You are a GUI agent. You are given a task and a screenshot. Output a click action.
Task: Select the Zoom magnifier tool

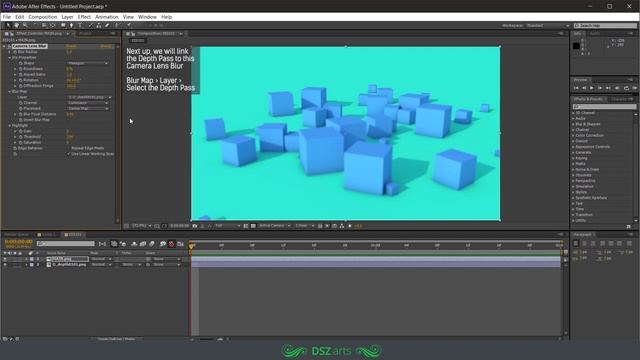[x=24, y=25]
